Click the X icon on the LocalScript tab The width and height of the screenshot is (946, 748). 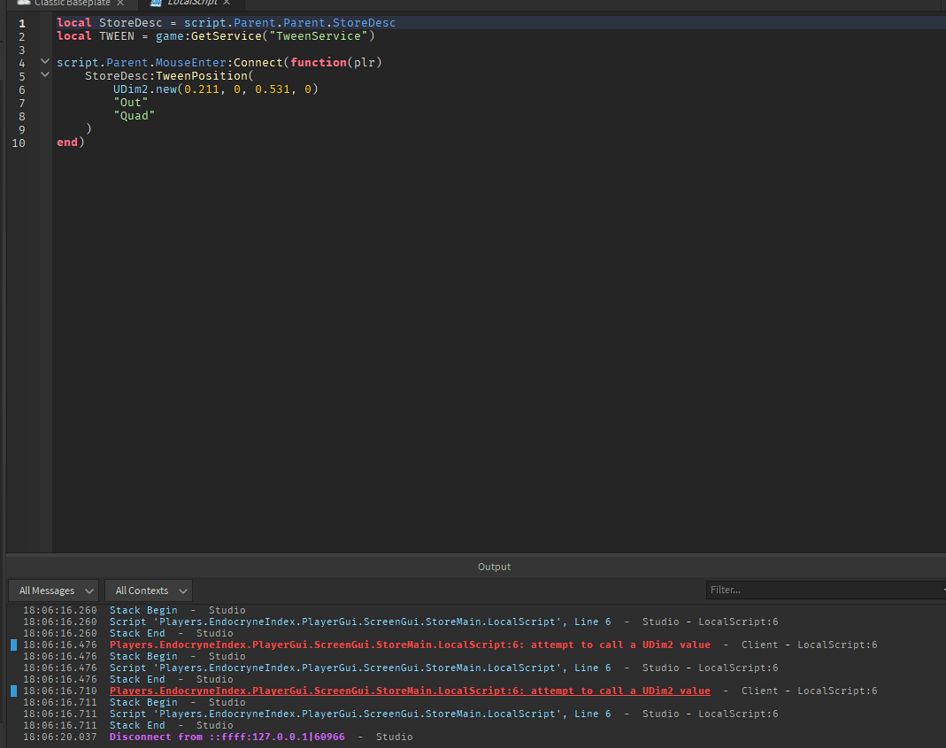tap(227, 4)
